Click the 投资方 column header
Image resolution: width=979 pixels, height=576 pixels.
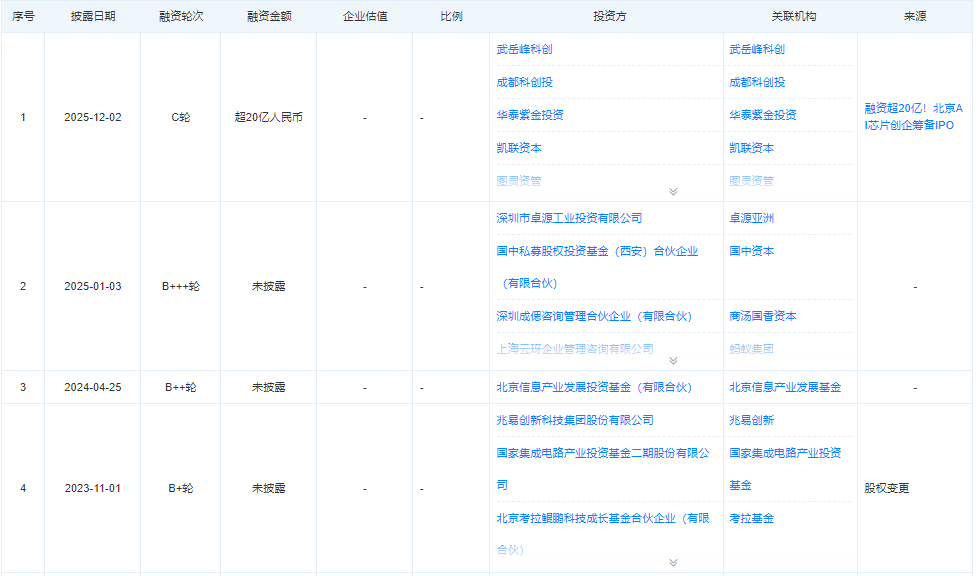[x=609, y=16]
